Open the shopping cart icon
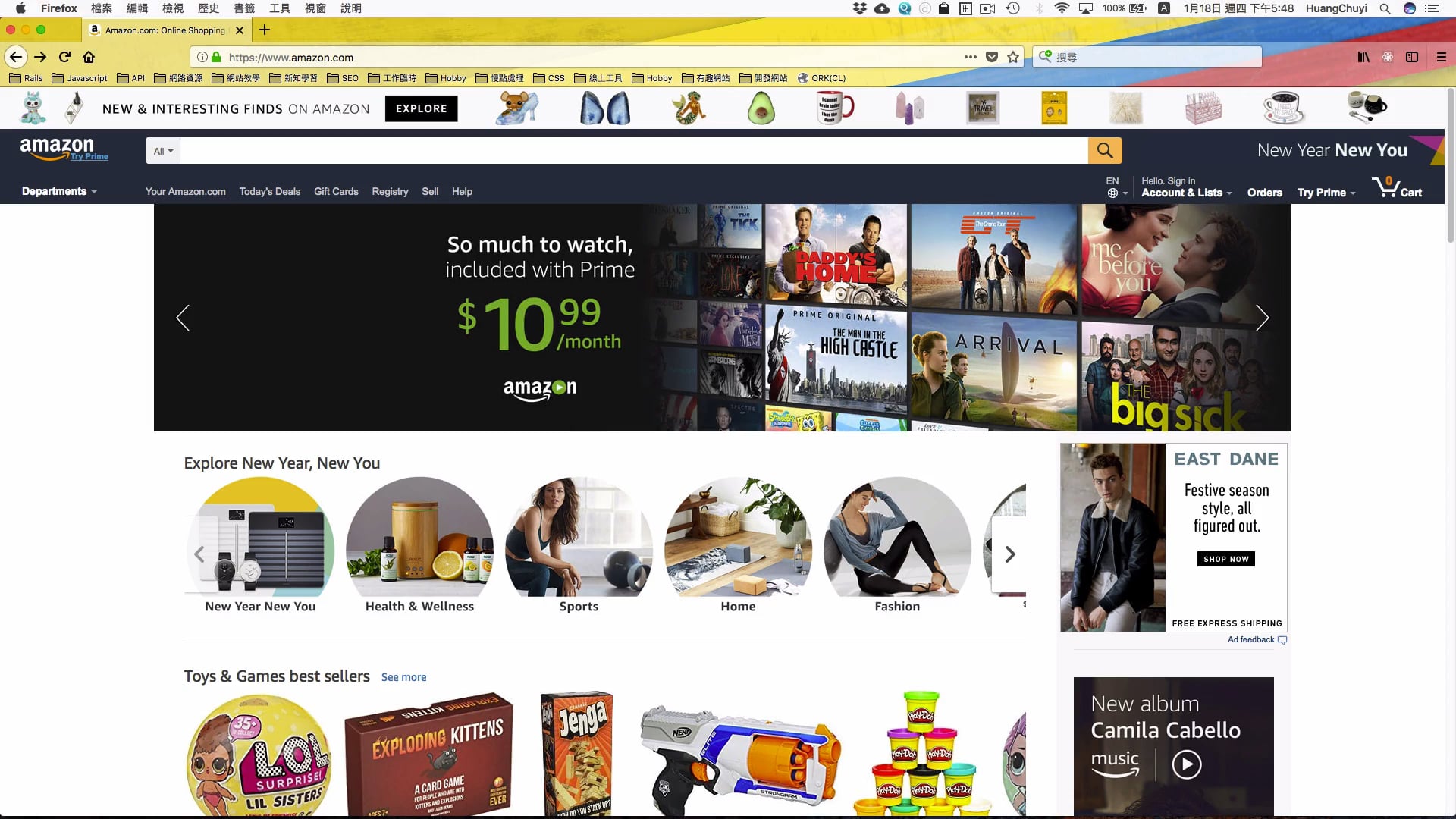The width and height of the screenshot is (1456, 819). 1397,188
